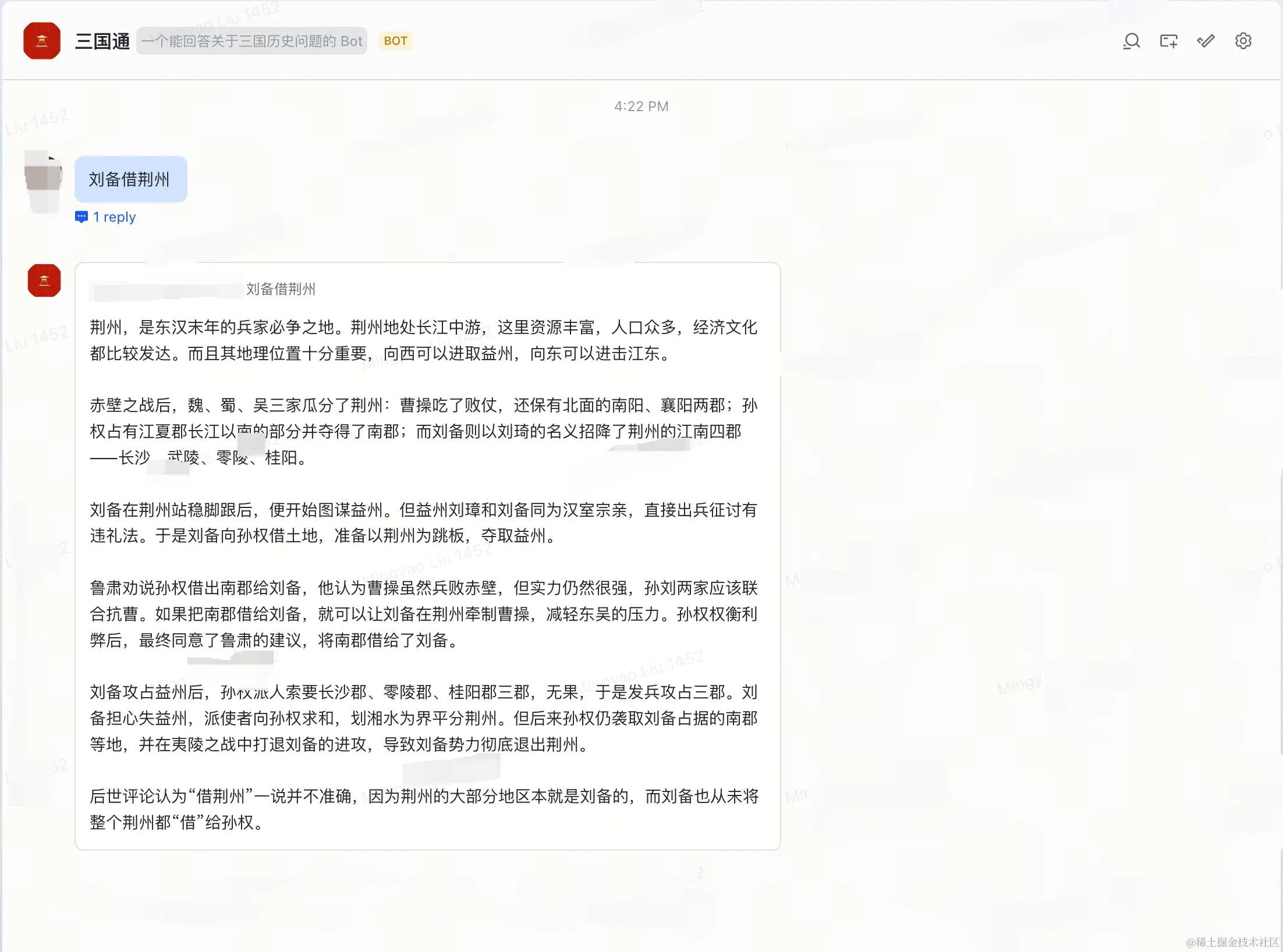This screenshot has width=1283, height=952.
Task: Select the blue 刘备借荆州 message bubble
Action: tap(130, 179)
